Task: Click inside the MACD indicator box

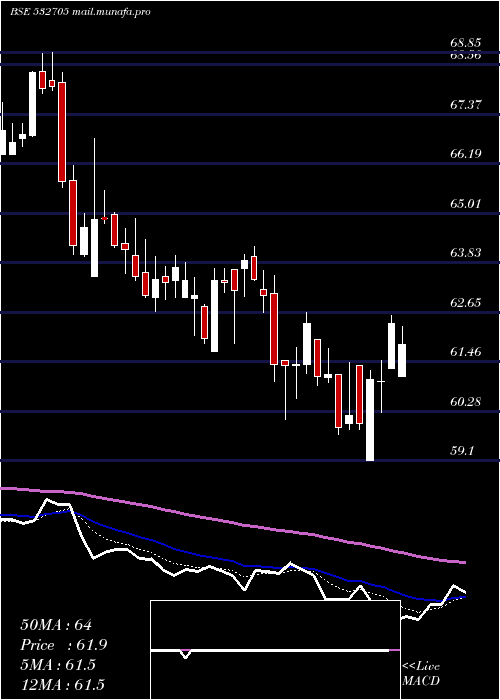Action: (275, 650)
